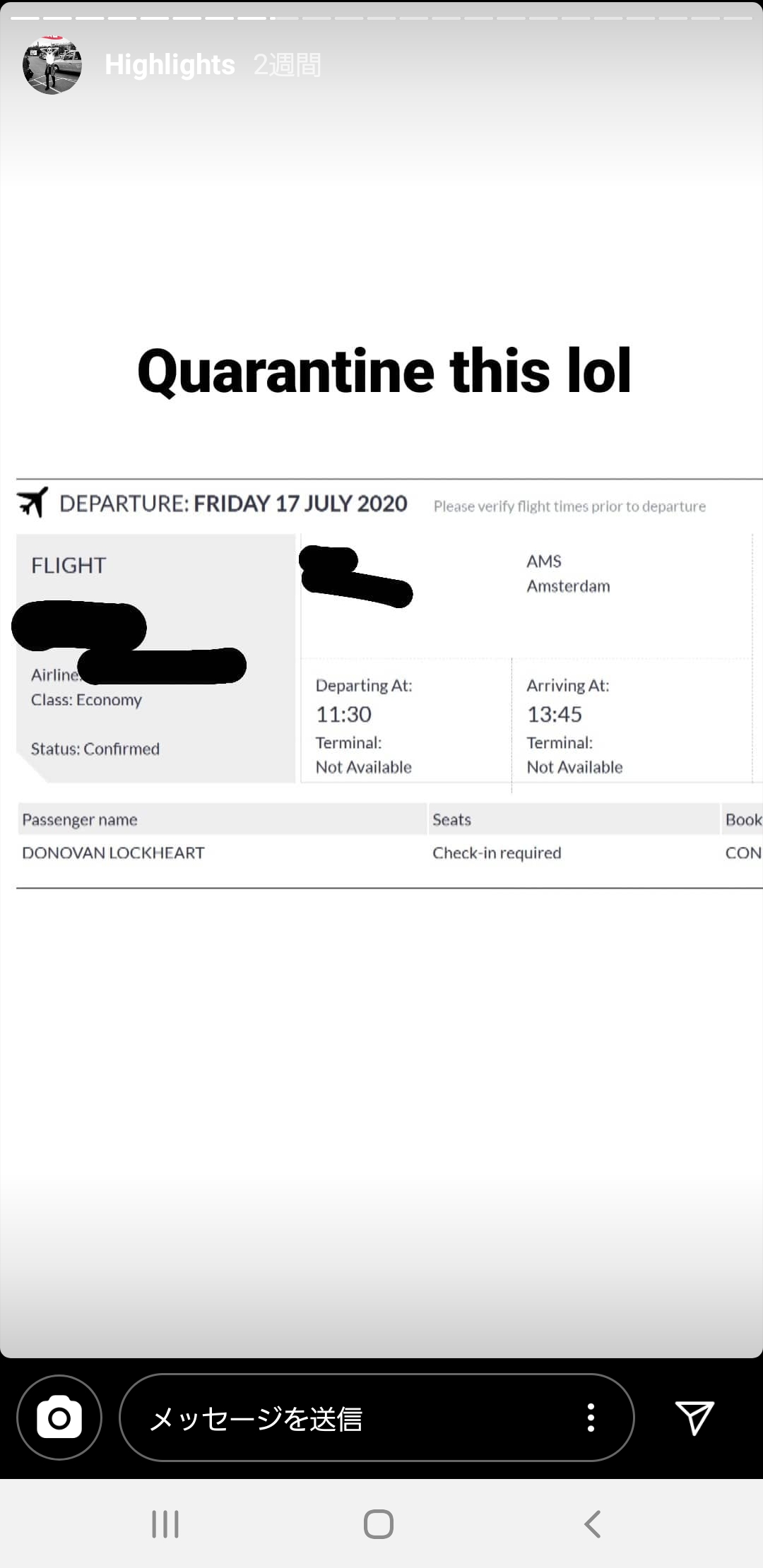The height and width of the screenshot is (1568, 763).
Task: Tap the passenger name DONOVAN LOCKHEART
Action: pos(113,853)
